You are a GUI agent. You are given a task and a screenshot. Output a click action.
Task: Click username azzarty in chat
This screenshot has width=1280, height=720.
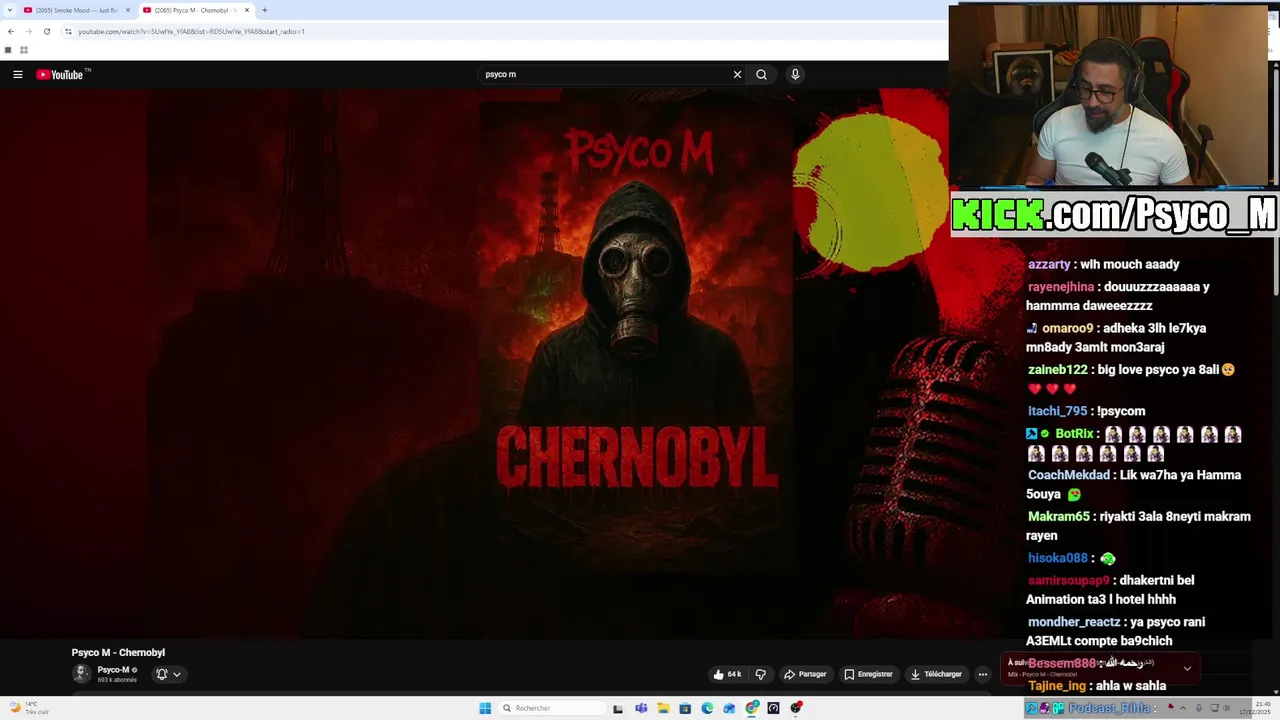pos(1049,264)
